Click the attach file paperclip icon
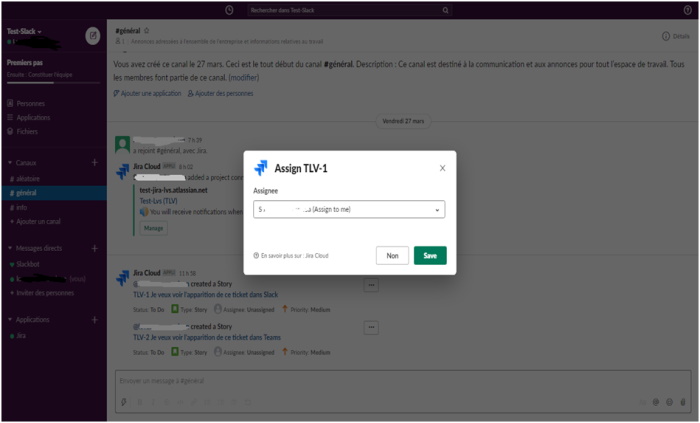Viewport: 700px width, 423px height. [683, 402]
